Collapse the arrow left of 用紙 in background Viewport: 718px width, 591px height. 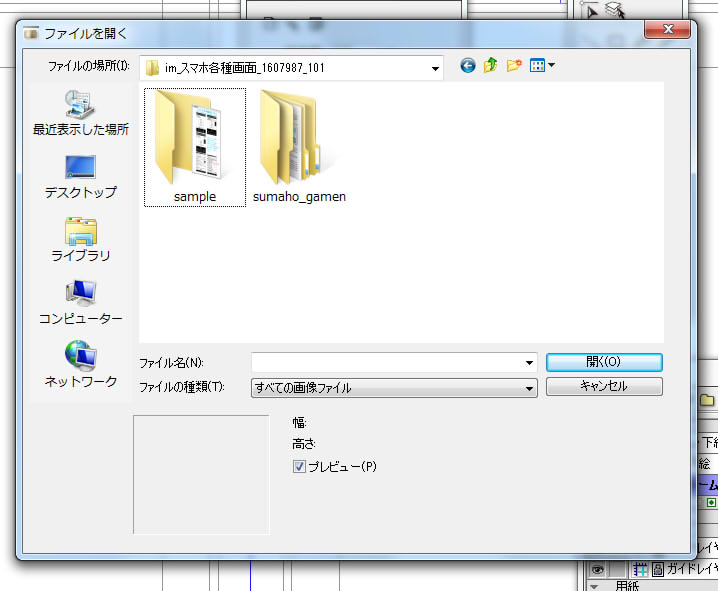[x=594, y=586]
